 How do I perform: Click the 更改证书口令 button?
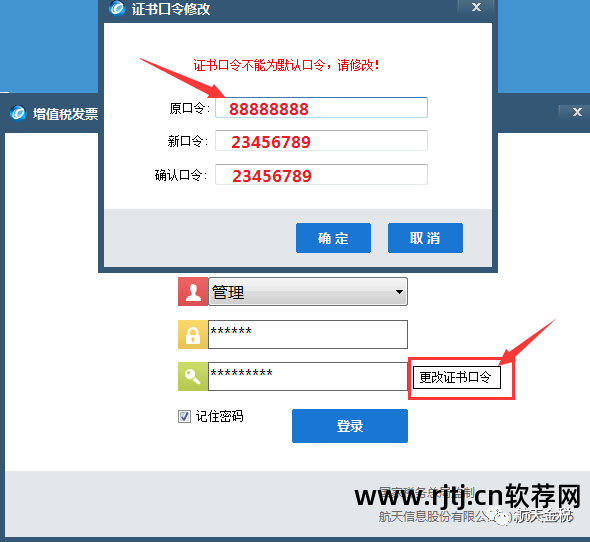(x=457, y=378)
